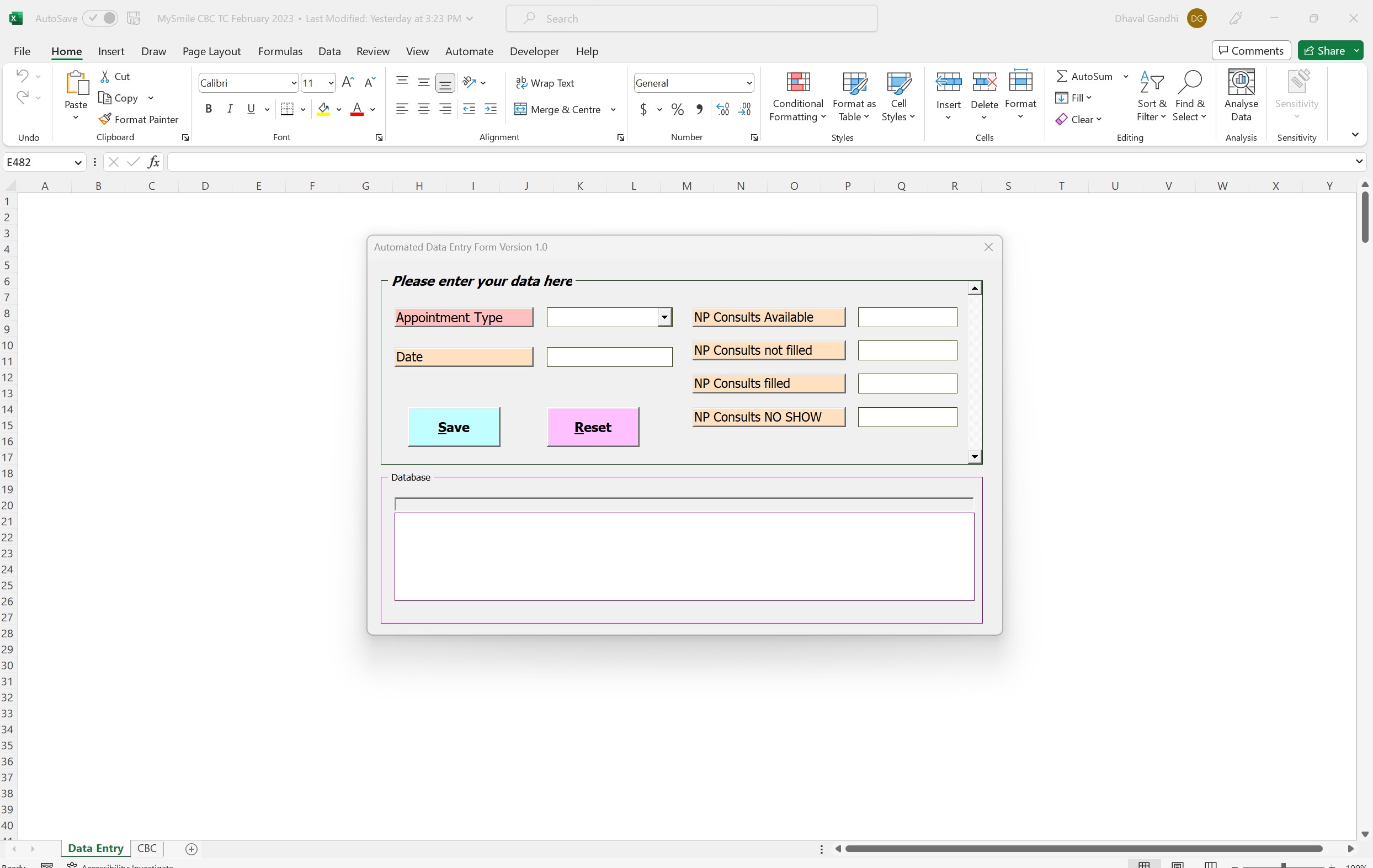1373x868 pixels.
Task: Open the Calibri font name dropdown
Action: (294, 83)
